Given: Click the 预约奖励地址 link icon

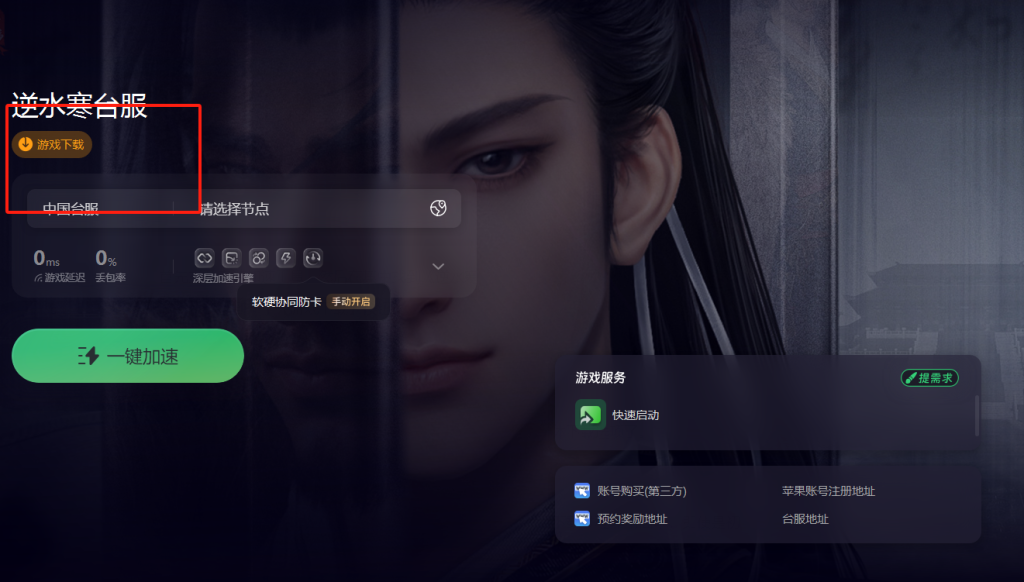Looking at the screenshot, I should click(582, 519).
